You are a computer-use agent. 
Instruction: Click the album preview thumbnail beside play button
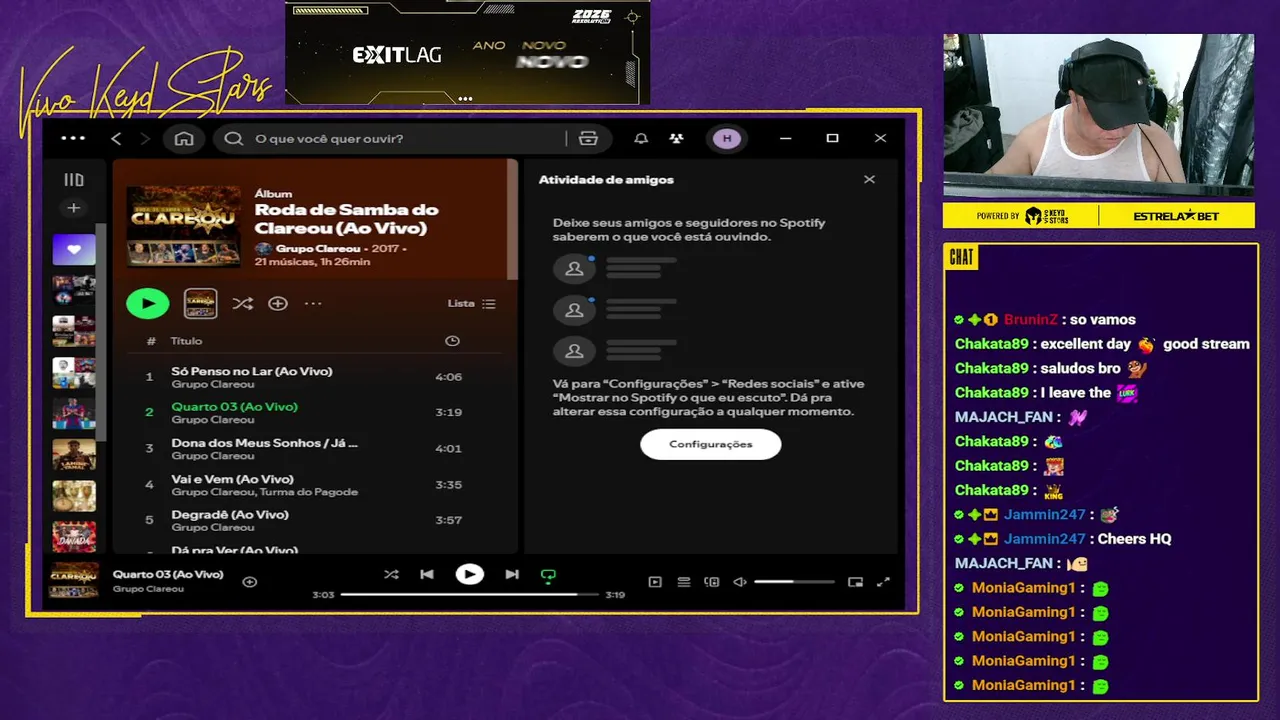[x=201, y=303]
